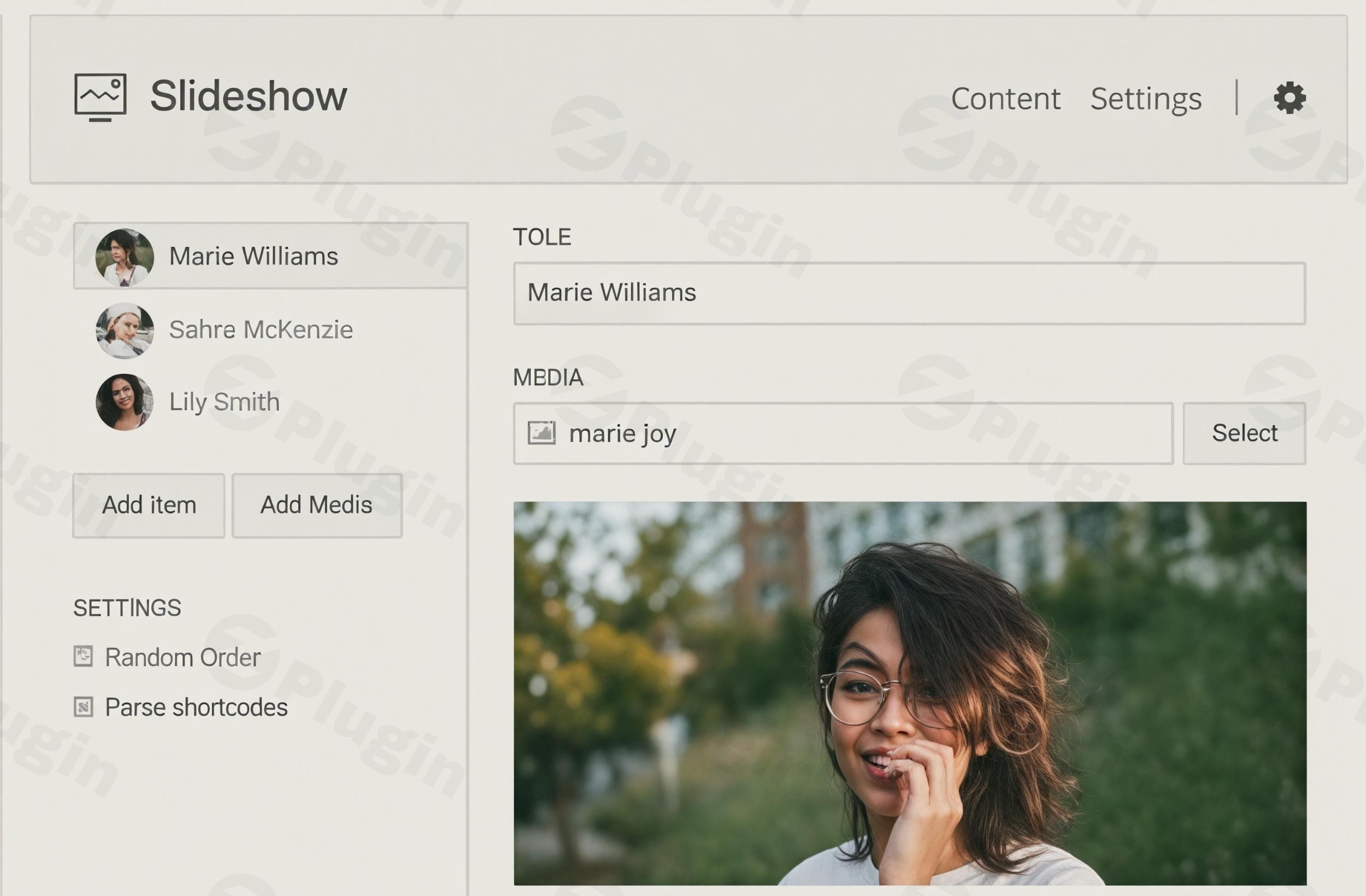Click the marie joy media field
Image resolution: width=1366 pixels, height=896 pixels.
pyautogui.click(x=843, y=433)
